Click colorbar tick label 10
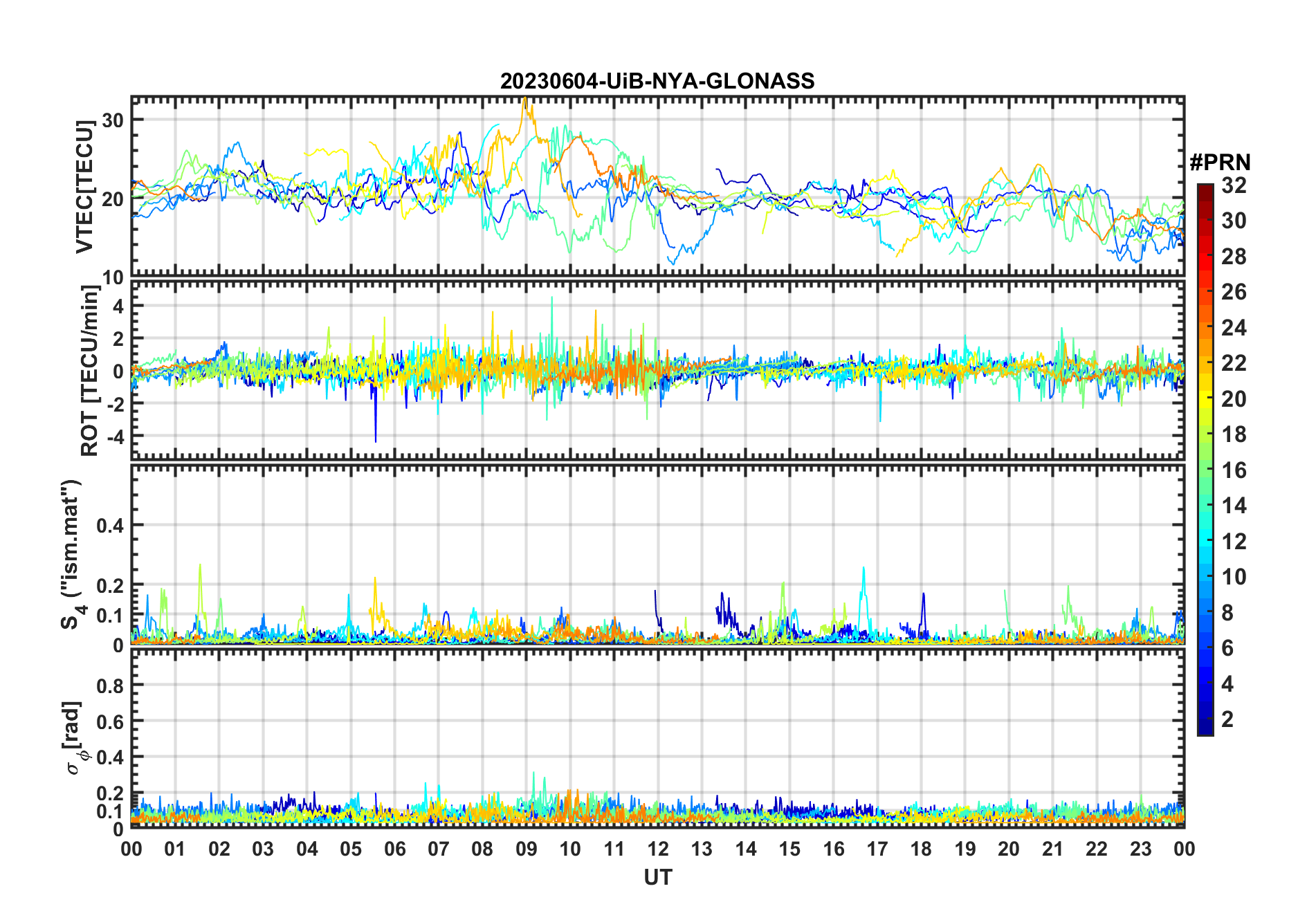1316x920 pixels. (x=1234, y=577)
